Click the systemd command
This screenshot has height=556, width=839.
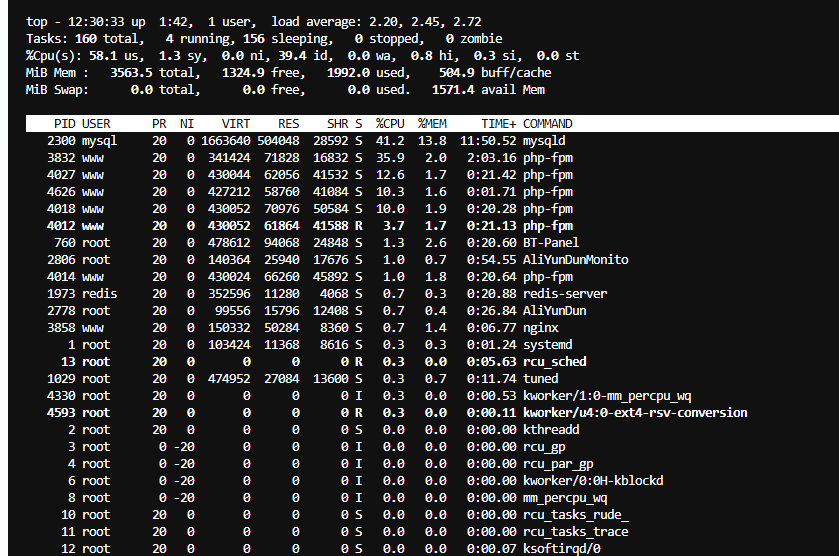pyautogui.click(x=547, y=345)
